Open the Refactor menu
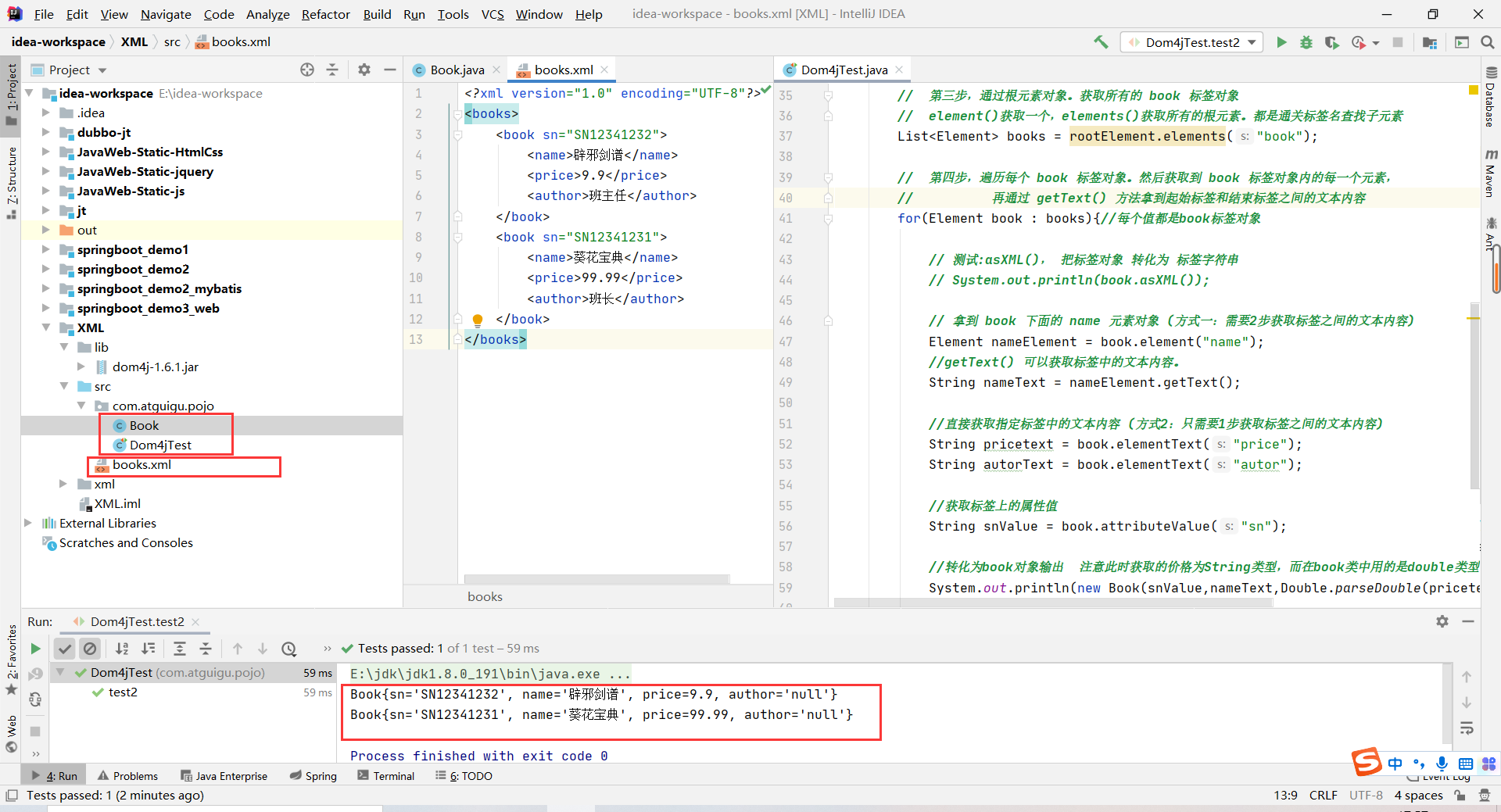Image resolution: width=1501 pixels, height=812 pixels. [x=326, y=14]
